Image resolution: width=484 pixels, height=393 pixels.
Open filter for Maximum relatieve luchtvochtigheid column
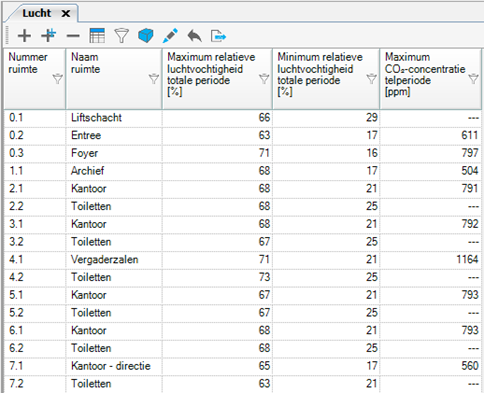(x=264, y=79)
